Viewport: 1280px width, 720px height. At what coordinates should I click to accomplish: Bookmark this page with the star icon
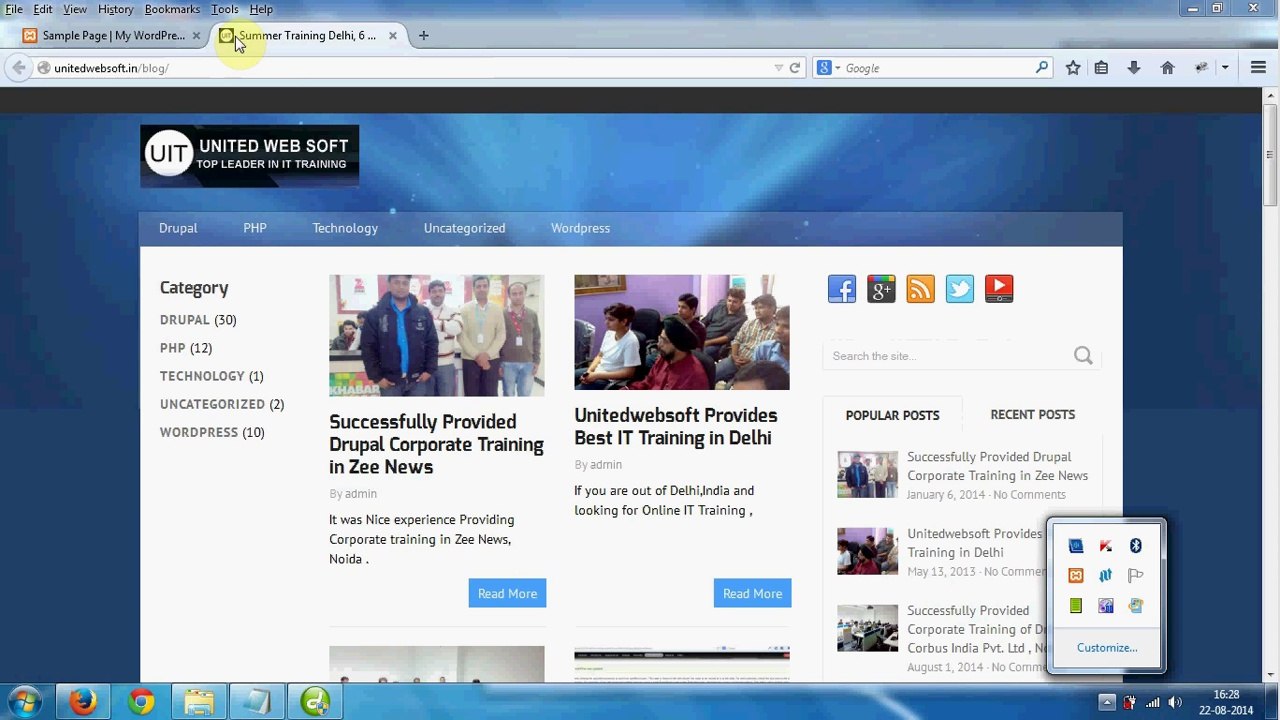(x=1073, y=68)
